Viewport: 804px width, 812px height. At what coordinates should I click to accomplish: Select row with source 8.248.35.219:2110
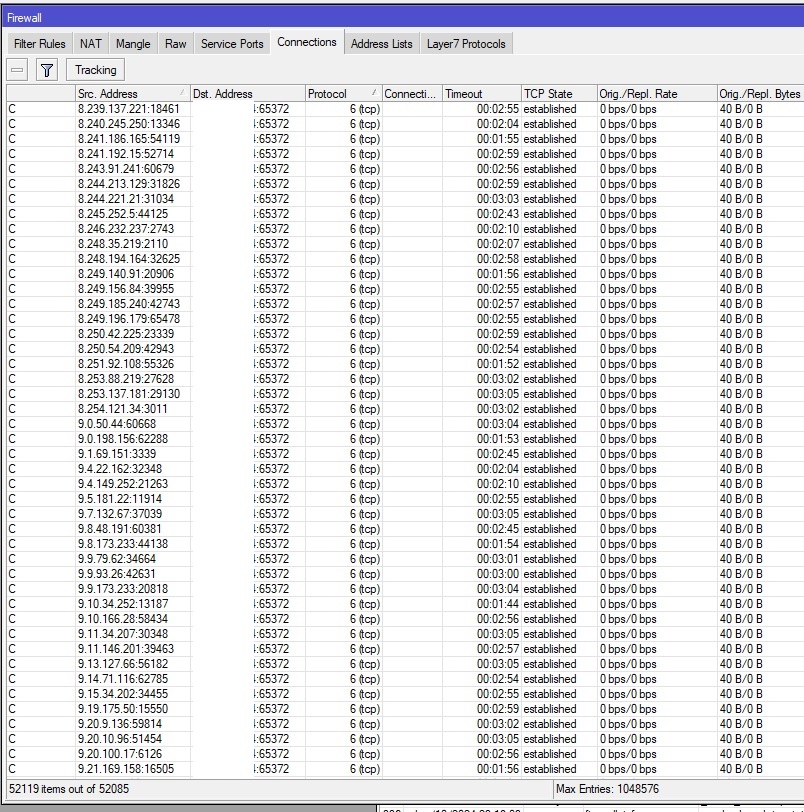pyautogui.click(x=405, y=244)
